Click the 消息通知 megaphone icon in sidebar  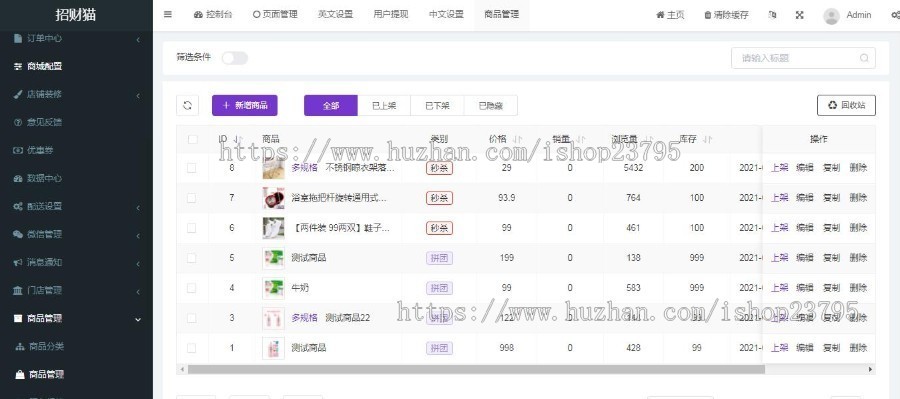click(x=18, y=262)
